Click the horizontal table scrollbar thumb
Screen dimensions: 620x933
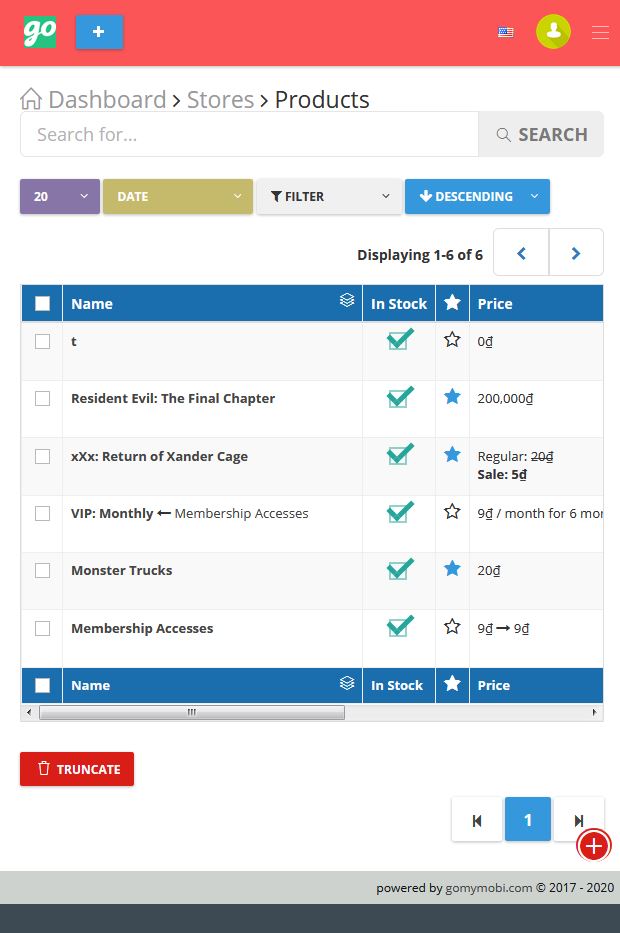point(192,712)
